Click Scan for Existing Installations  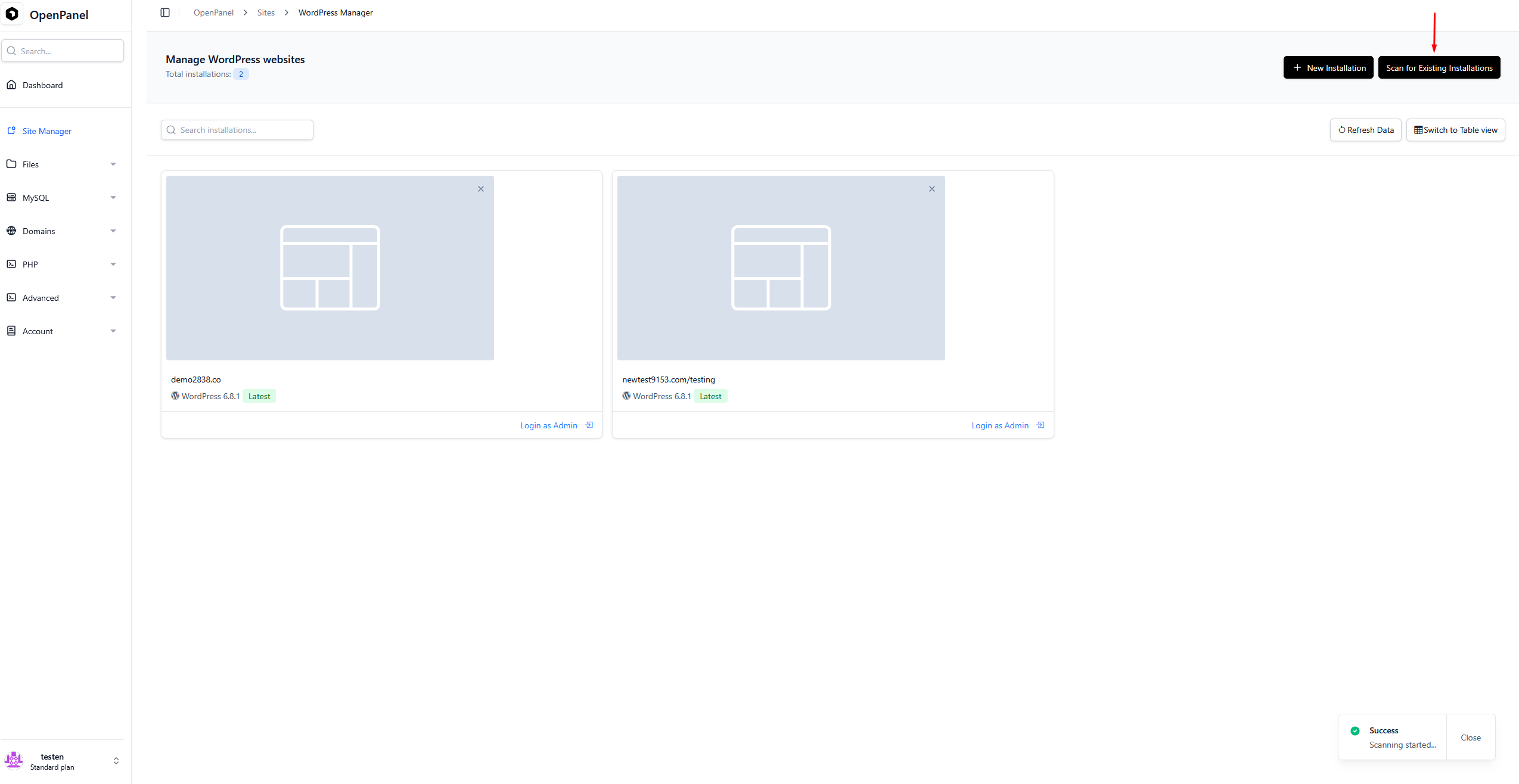(1439, 67)
